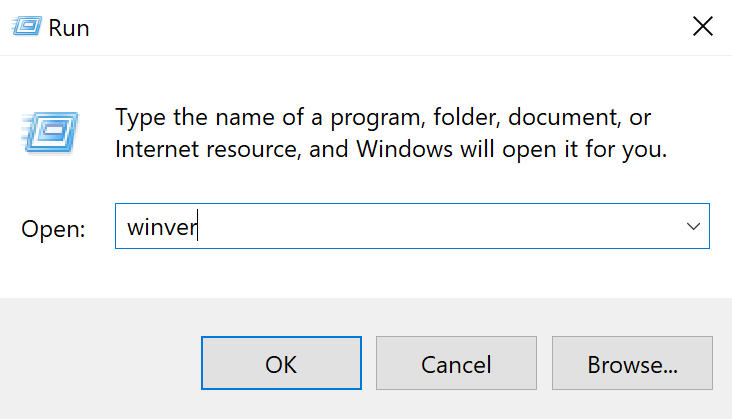Click inside the Open text field
Image resolution: width=732 pixels, height=419 pixels.
[x=400, y=227]
